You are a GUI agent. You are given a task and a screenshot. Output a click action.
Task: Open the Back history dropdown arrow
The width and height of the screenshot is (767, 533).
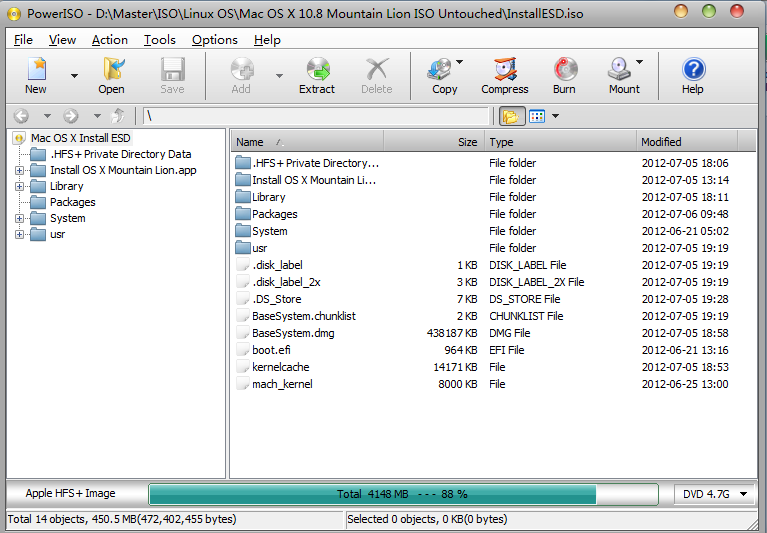(47, 116)
